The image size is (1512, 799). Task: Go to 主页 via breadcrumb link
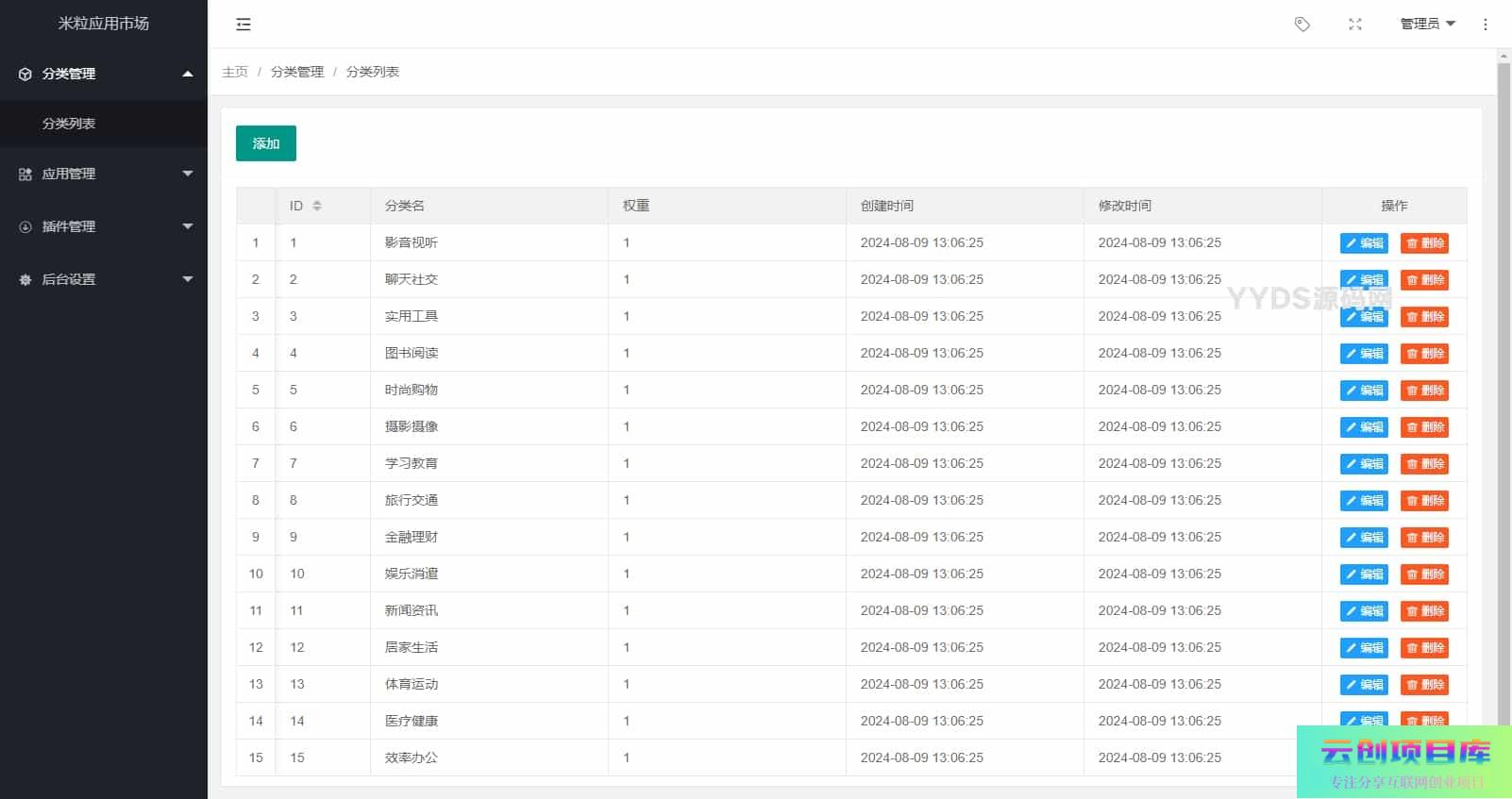click(235, 72)
